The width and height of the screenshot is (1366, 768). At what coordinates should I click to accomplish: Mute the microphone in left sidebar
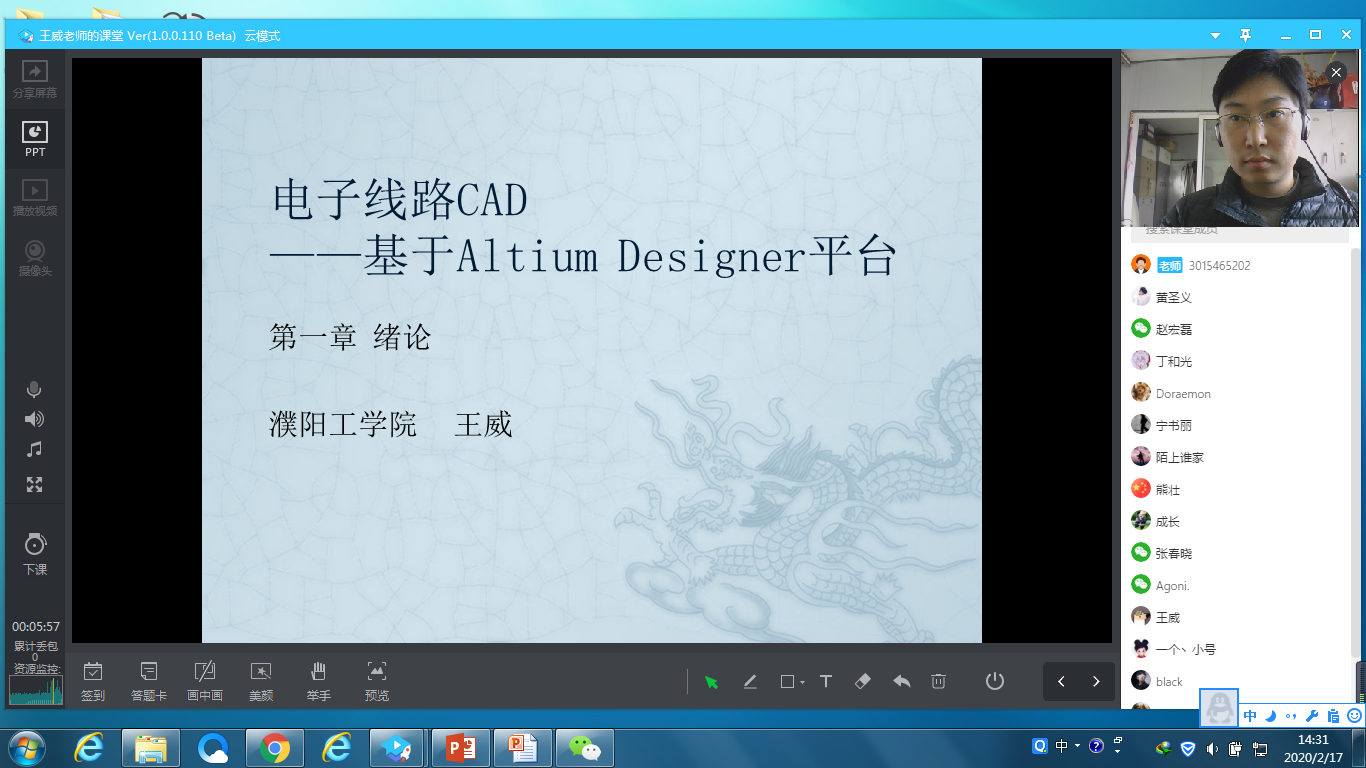pos(34,390)
